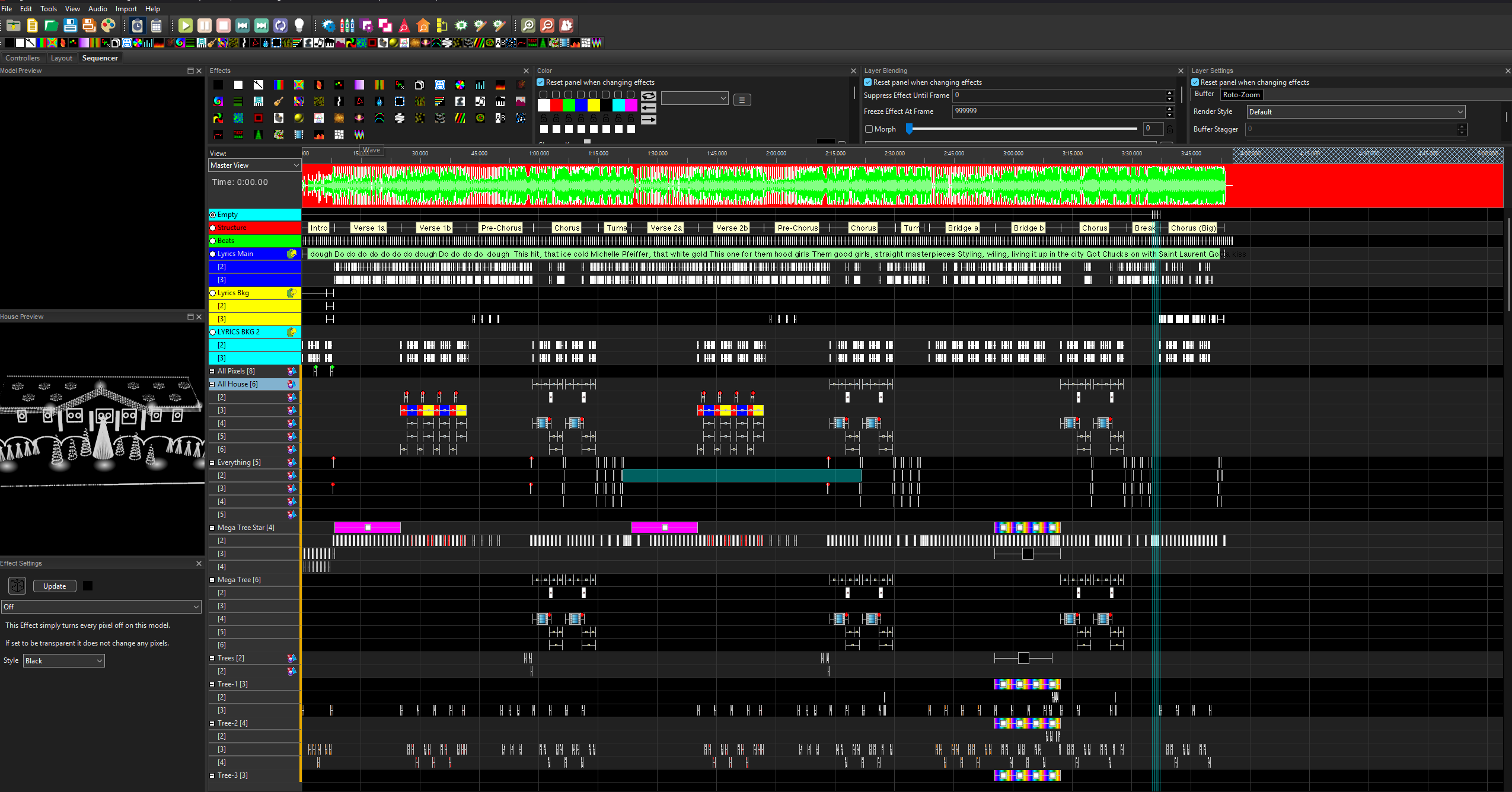Screen dimensions: 1512x792
Task: Click the Play sequence button
Action: (x=185, y=25)
